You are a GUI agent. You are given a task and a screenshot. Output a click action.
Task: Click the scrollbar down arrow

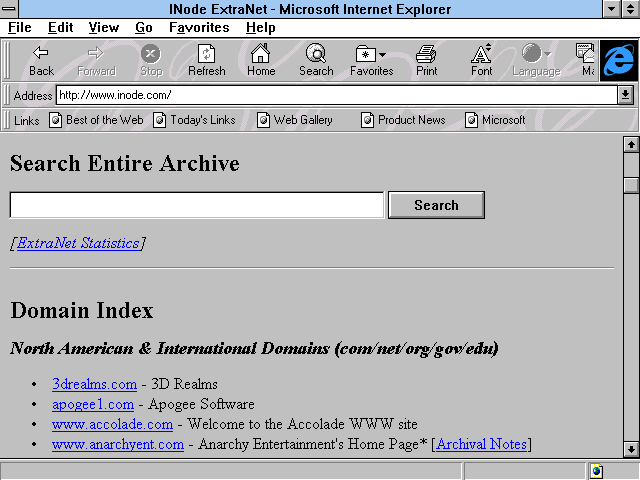631,449
